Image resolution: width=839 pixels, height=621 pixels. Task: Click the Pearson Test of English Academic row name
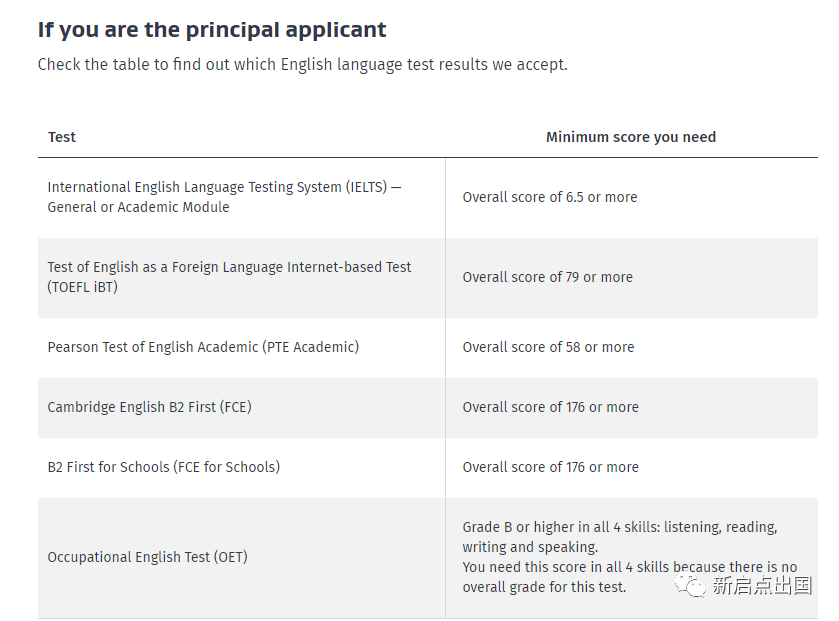(x=203, y=347)
